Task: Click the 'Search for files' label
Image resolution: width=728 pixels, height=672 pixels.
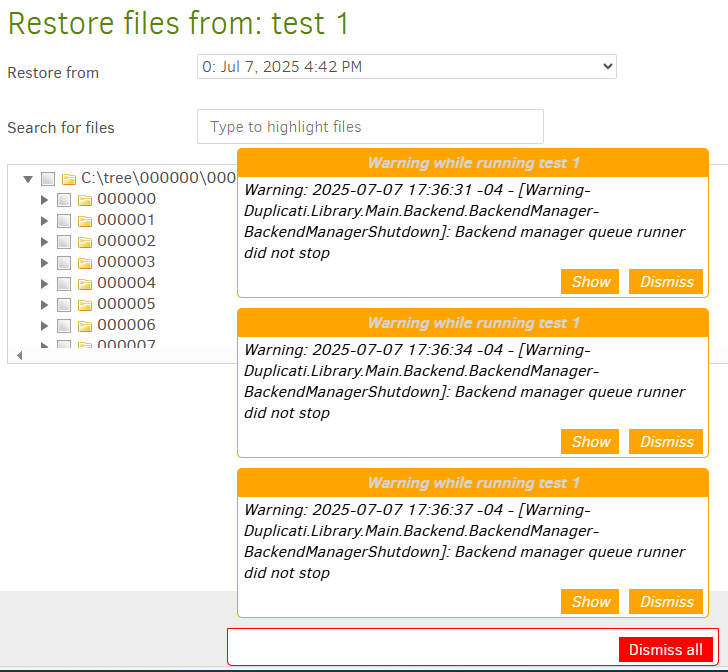Action: [61, 128]
